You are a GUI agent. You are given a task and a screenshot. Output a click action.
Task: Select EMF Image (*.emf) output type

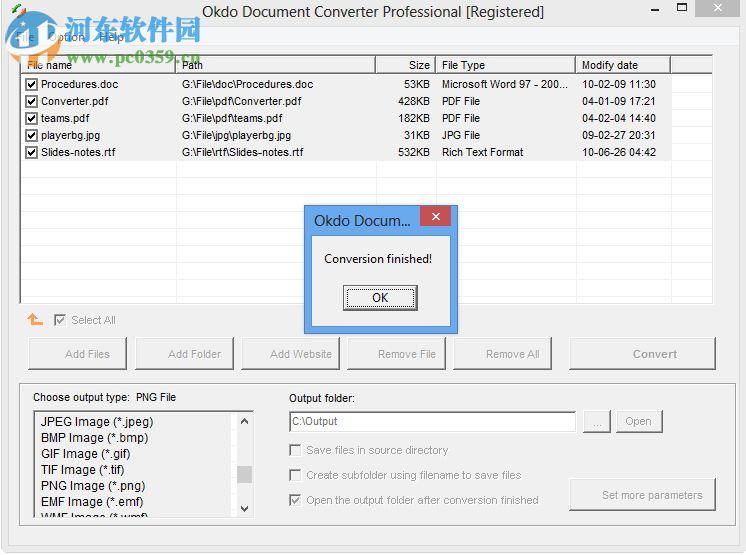coord(92,502)
